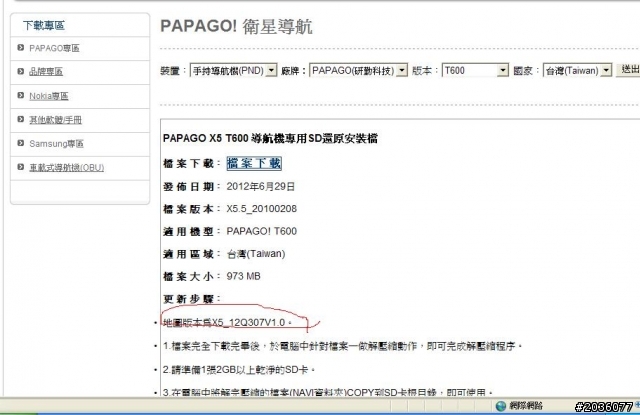Open the Samsung專區 sidebar link
Viewport: 640px width, 415px height.
click(x=56, y=144)
